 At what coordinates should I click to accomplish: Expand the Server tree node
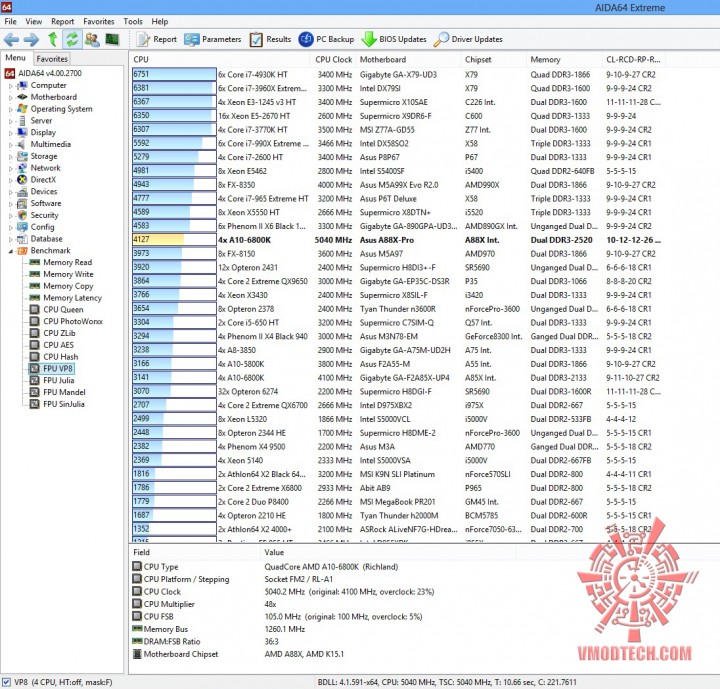(x=11, y=121)
